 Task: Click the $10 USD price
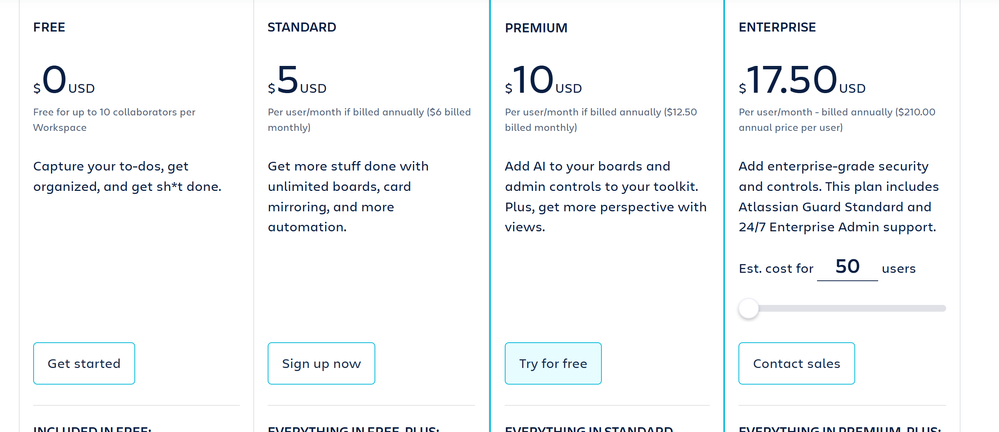point(543,82)
